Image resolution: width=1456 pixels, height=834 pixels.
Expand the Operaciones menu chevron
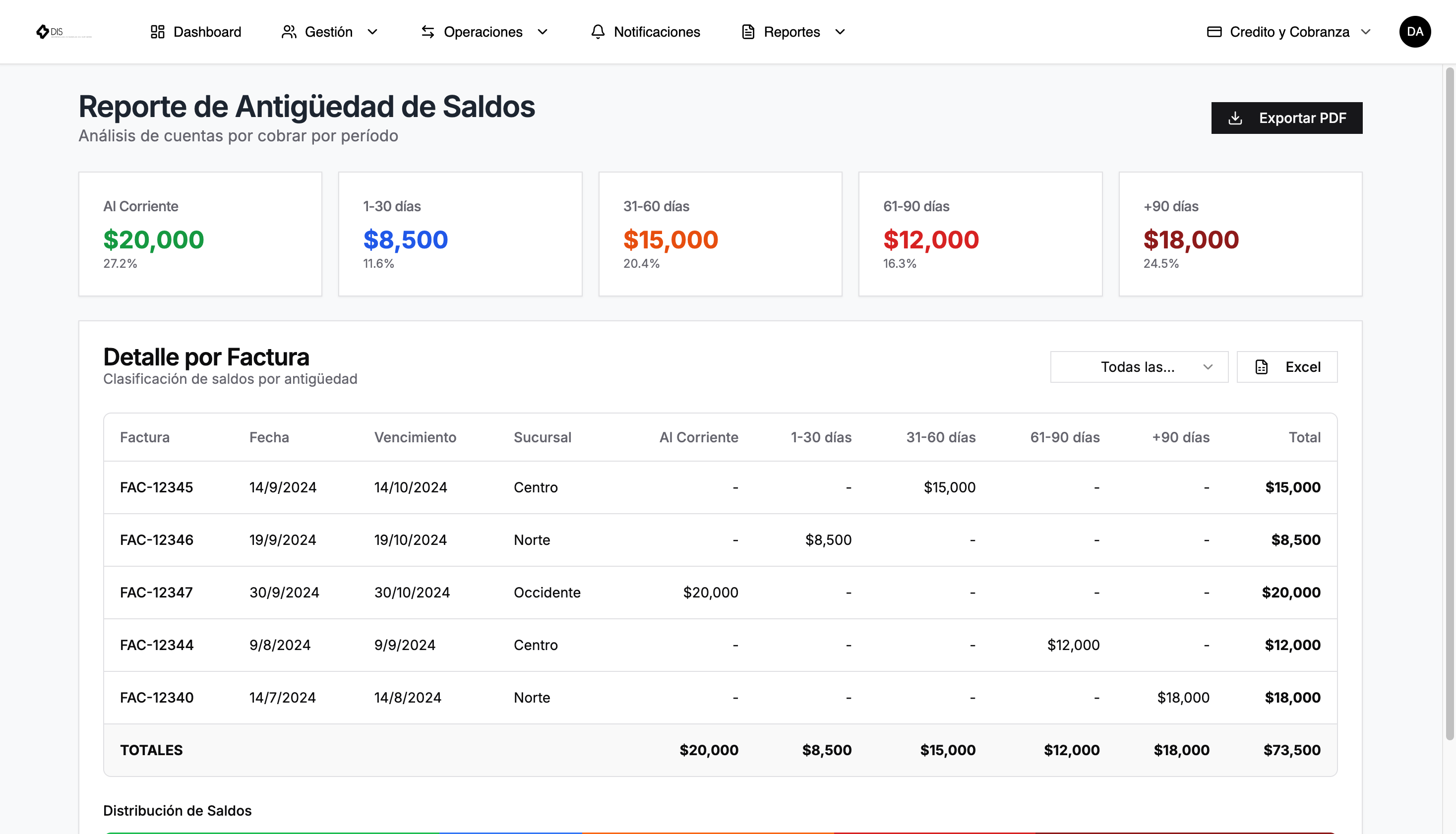[x=543, y=32]
